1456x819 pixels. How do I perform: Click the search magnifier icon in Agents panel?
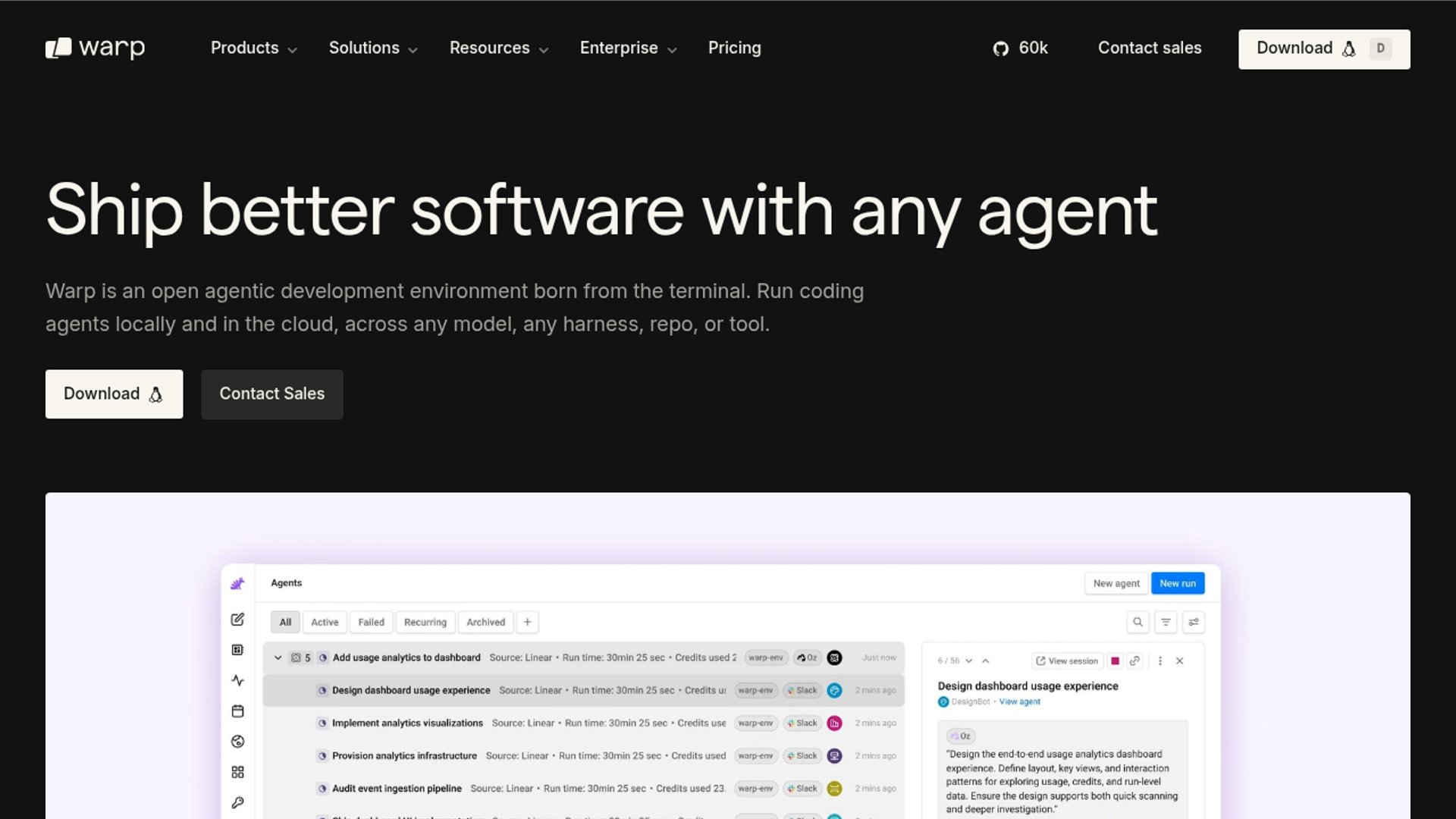click(1137, 622)
